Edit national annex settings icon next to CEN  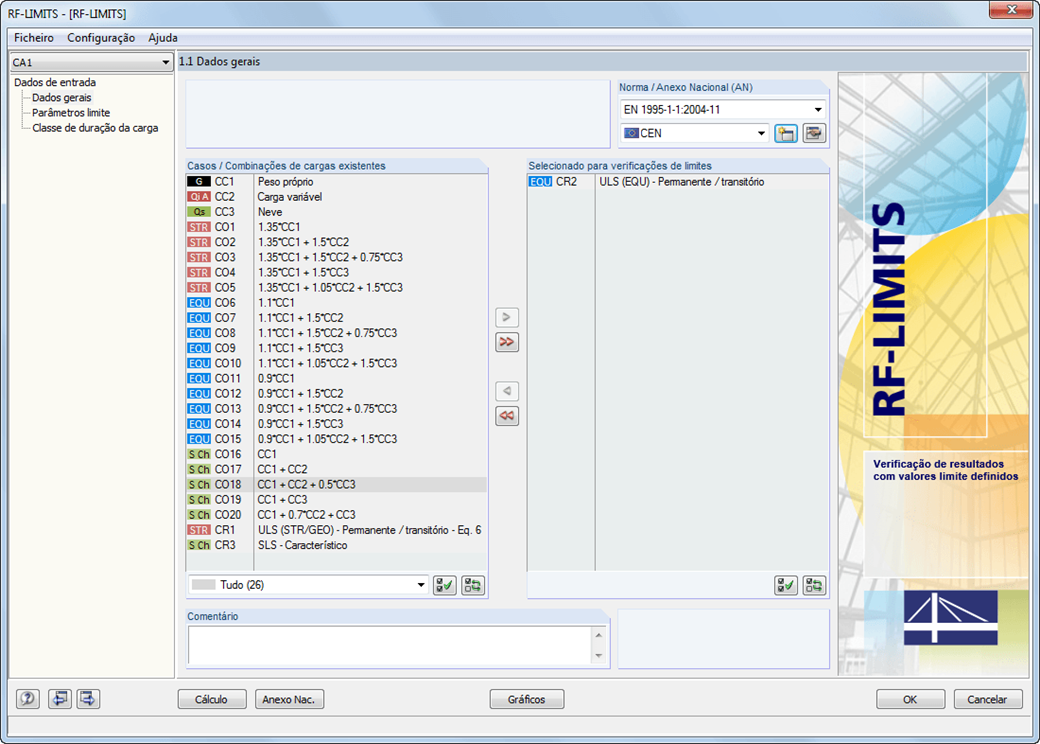(814, 133)
